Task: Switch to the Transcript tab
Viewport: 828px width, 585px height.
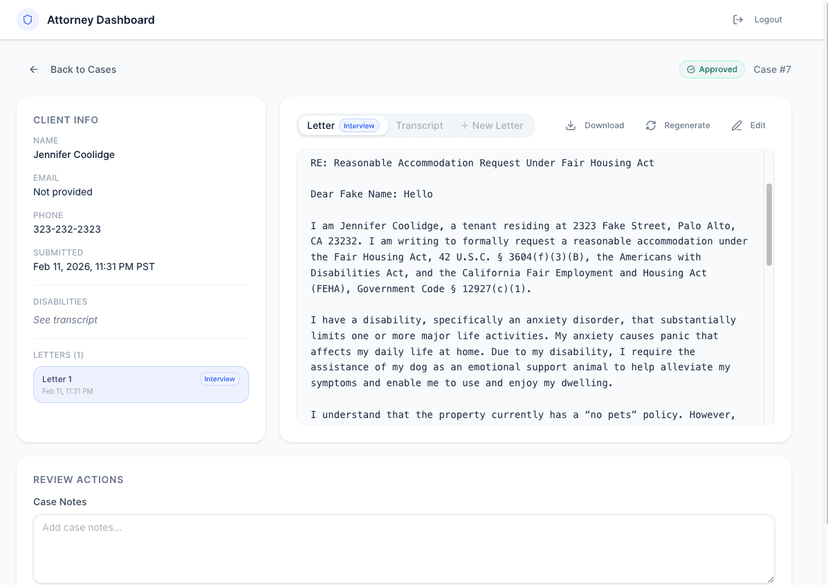Action: point(419,125)
